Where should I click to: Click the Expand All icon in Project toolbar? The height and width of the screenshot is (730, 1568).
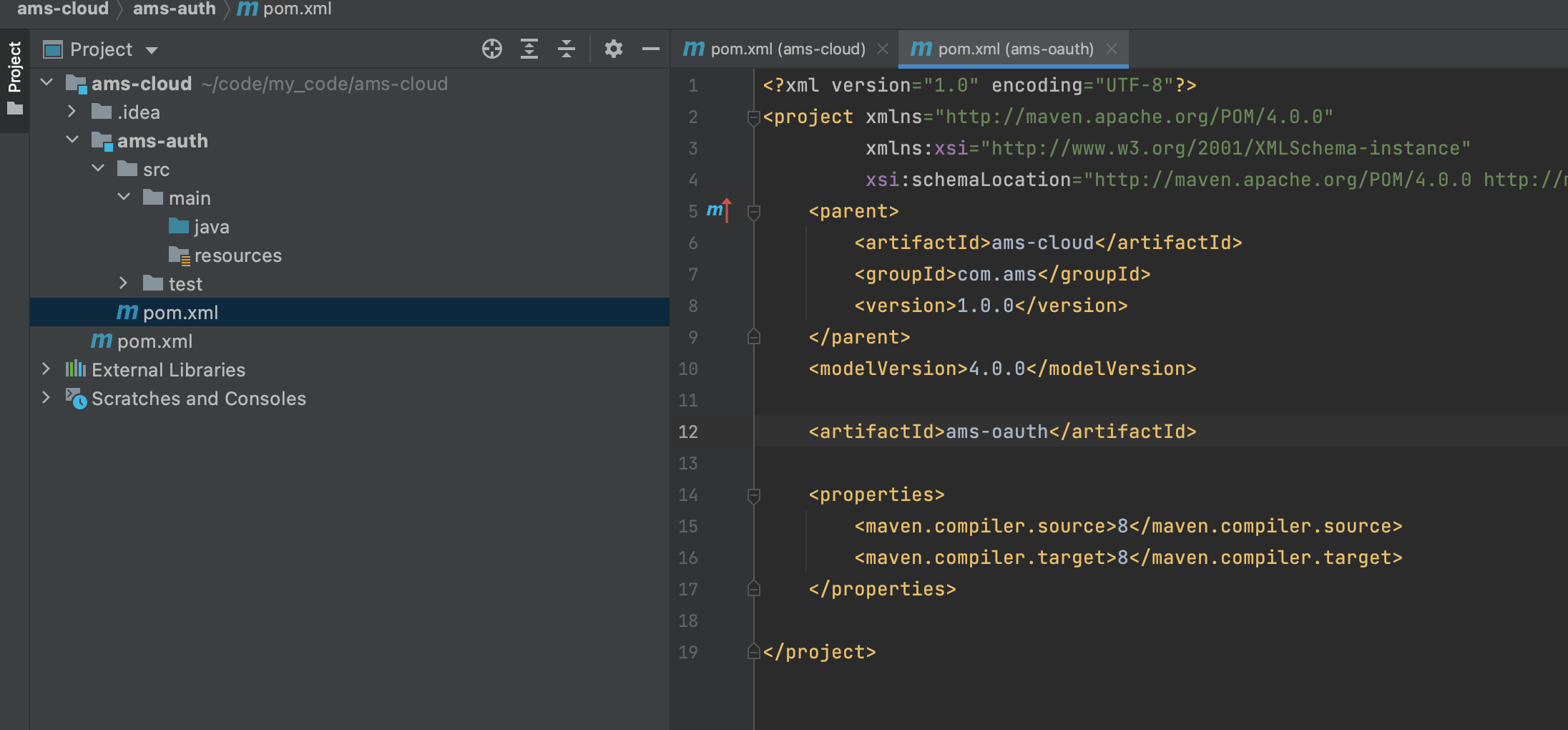[529, 49]
